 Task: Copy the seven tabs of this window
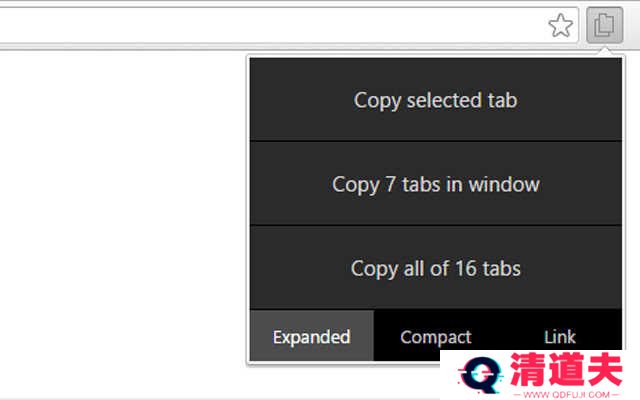[x=436, y=184]
